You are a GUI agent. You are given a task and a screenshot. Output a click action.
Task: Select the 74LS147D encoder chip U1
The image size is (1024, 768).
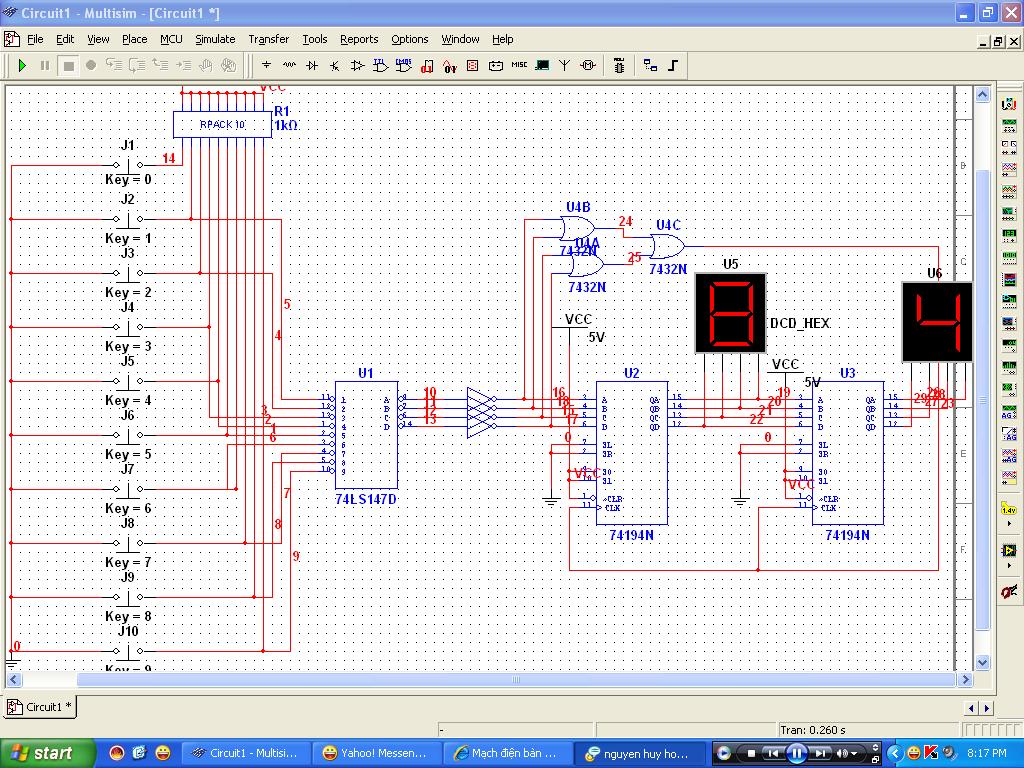coord(366,435)
